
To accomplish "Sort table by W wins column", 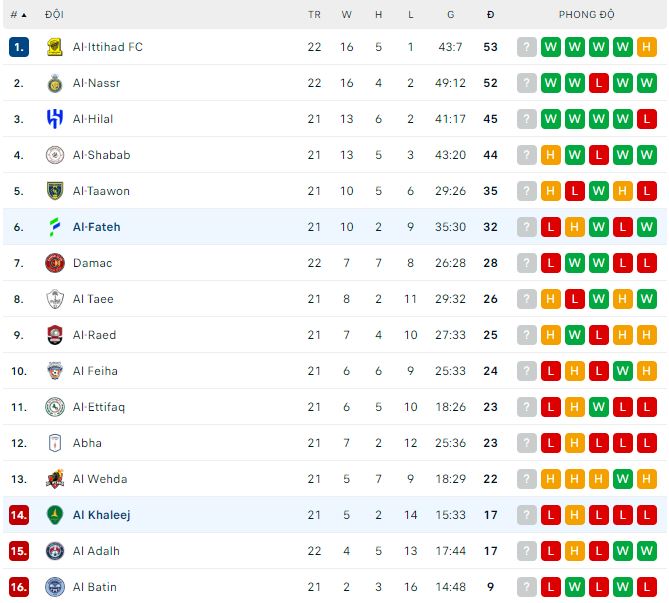I will click(346, 15).
